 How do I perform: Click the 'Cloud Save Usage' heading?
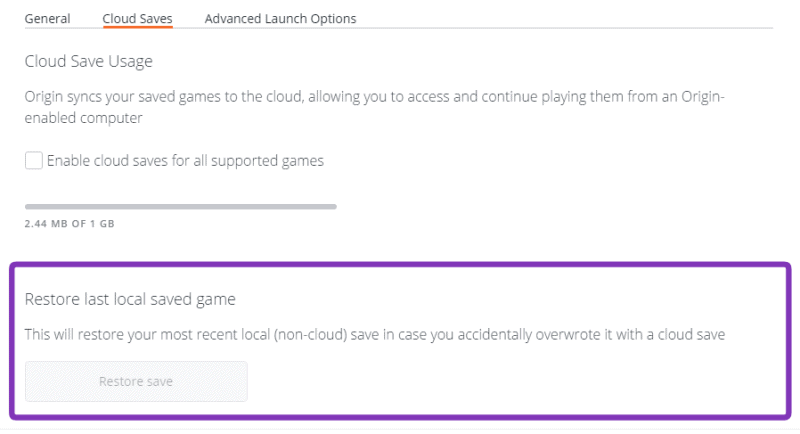88,62
